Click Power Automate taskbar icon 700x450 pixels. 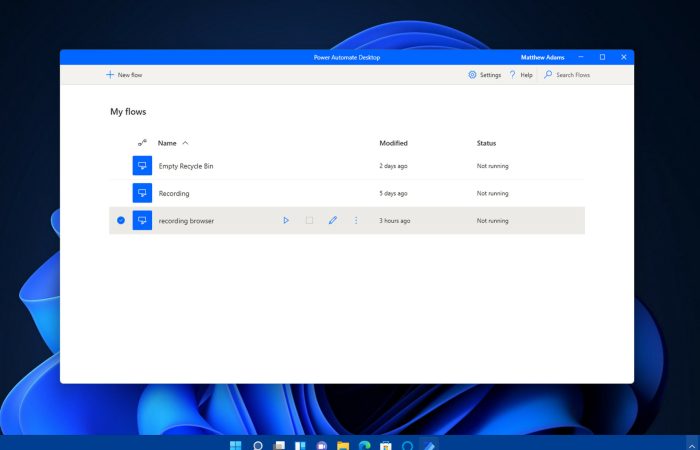click(x=429, y=445)
